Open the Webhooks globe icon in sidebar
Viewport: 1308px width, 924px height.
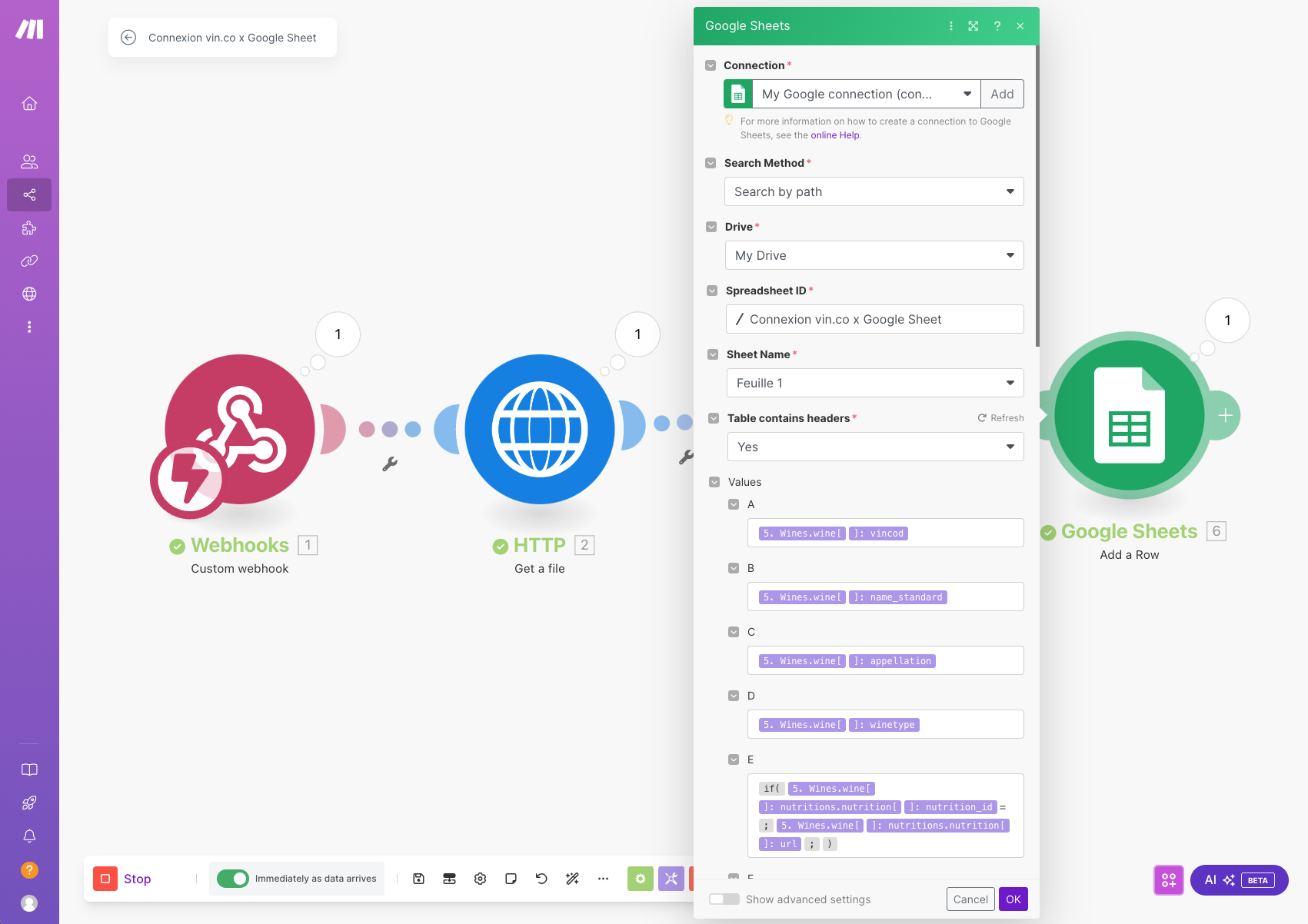point(29,294)
